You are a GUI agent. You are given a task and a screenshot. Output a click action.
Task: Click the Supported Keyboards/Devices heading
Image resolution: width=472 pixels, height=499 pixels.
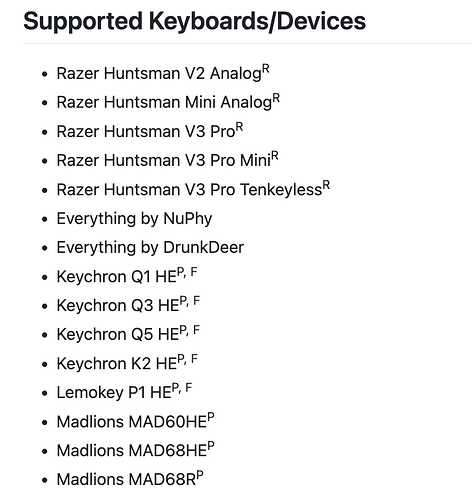[x=194, y=21]
